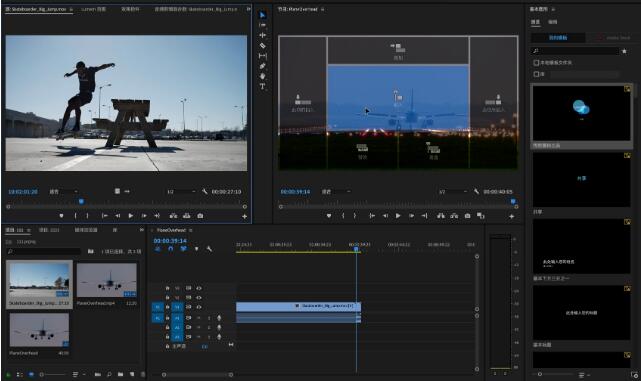
Task: Toggle track lock on top video track
Action: coord(167,288)
